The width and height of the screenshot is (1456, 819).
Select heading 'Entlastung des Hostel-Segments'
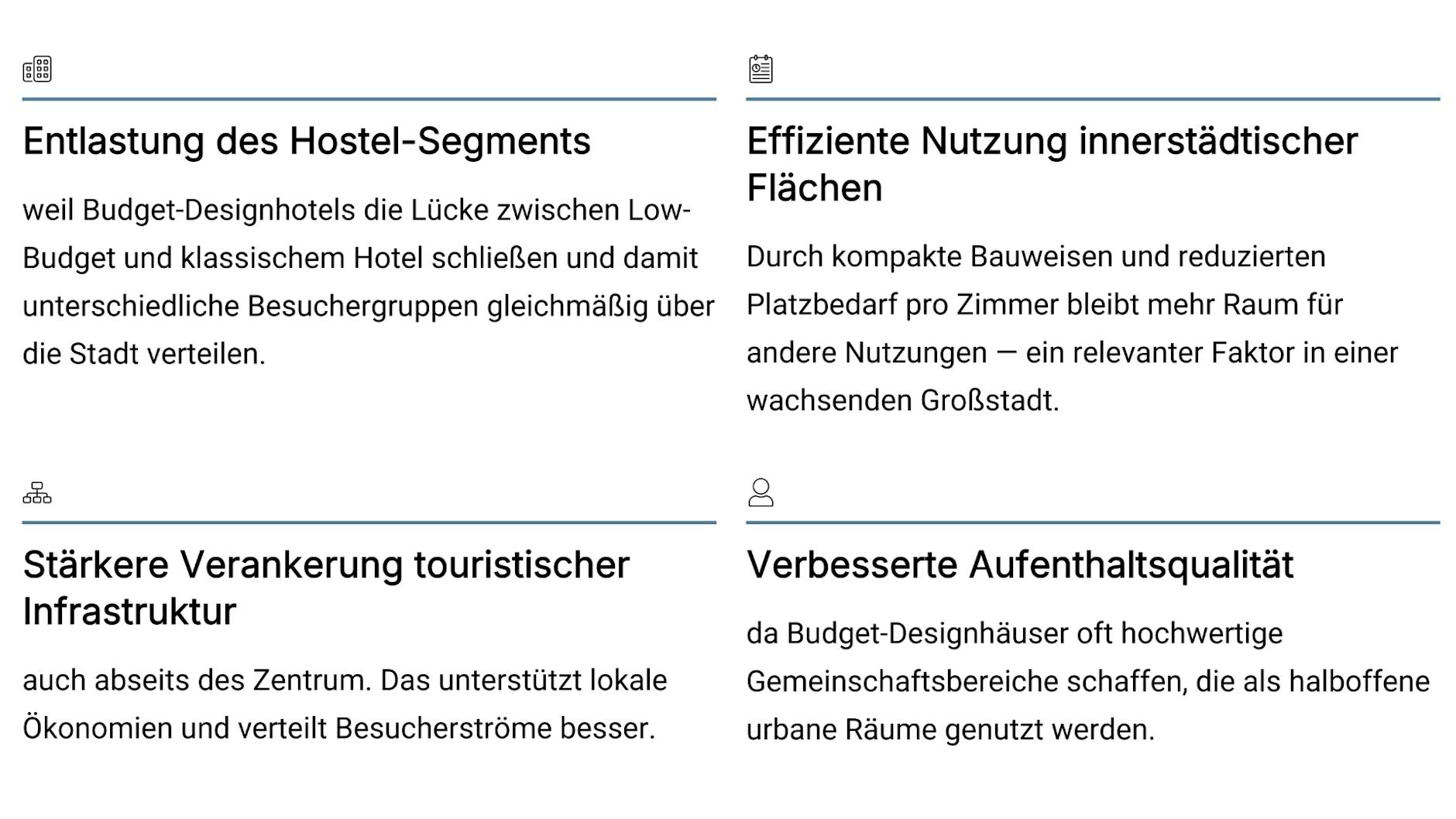pos(307,142)
